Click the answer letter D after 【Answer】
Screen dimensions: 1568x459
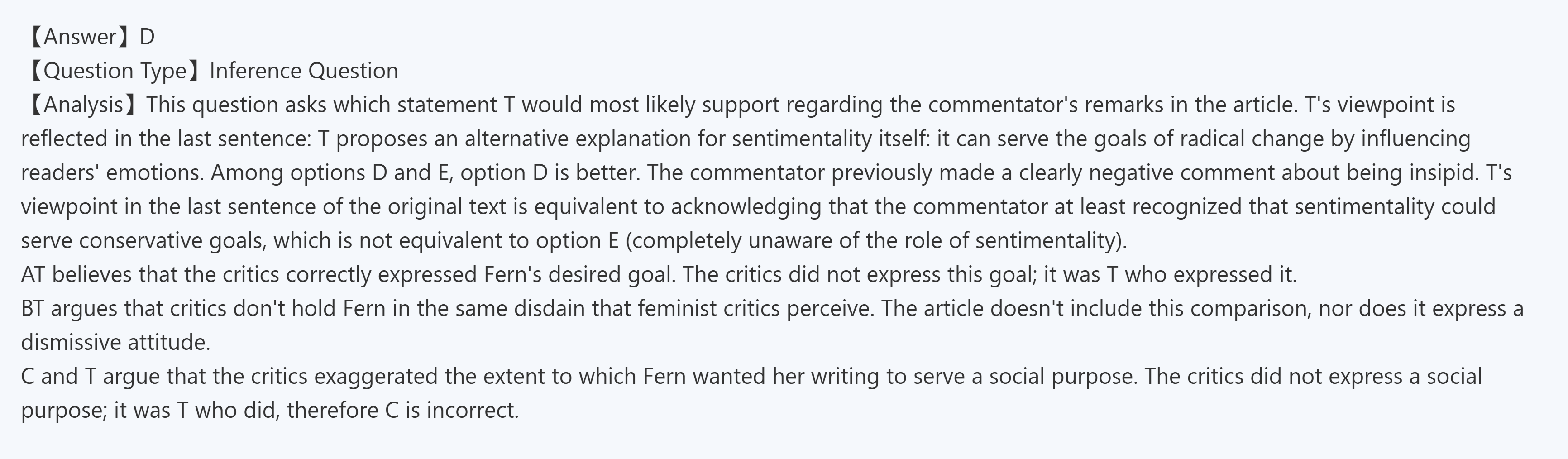[x=147, y=37]
